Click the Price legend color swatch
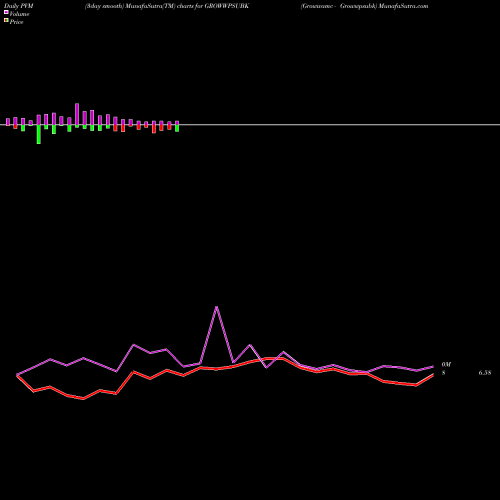 tap(6, 20)
